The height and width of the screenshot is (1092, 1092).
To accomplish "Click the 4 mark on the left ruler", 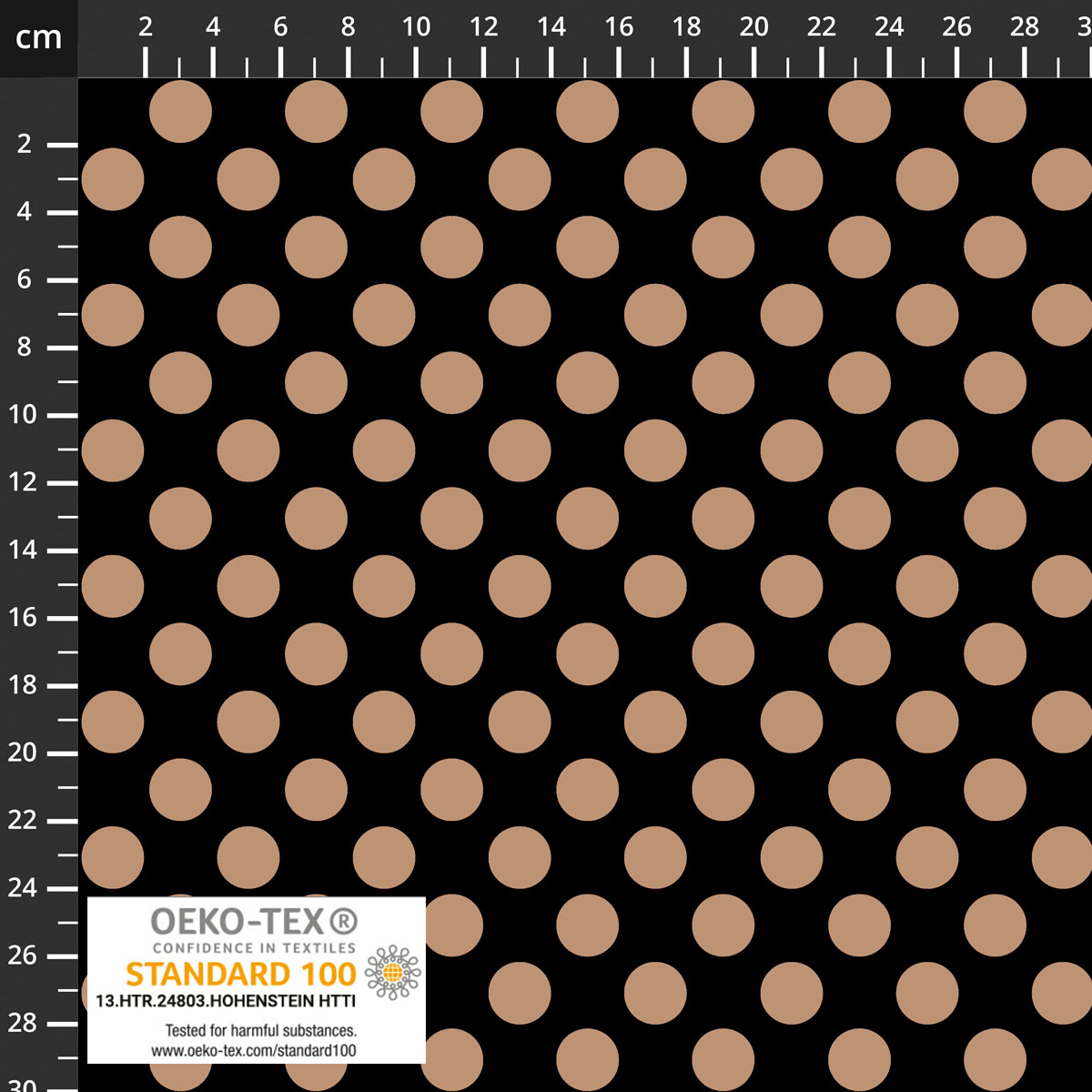I will [25, 212].
